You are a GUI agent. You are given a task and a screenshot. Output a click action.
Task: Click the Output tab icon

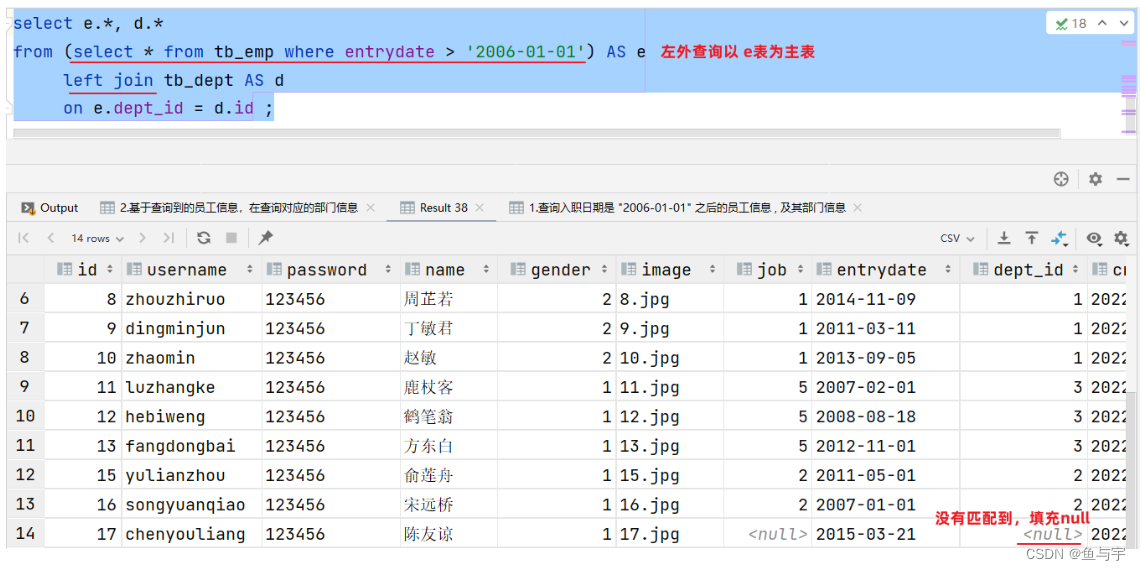click(x=28, y=207)
